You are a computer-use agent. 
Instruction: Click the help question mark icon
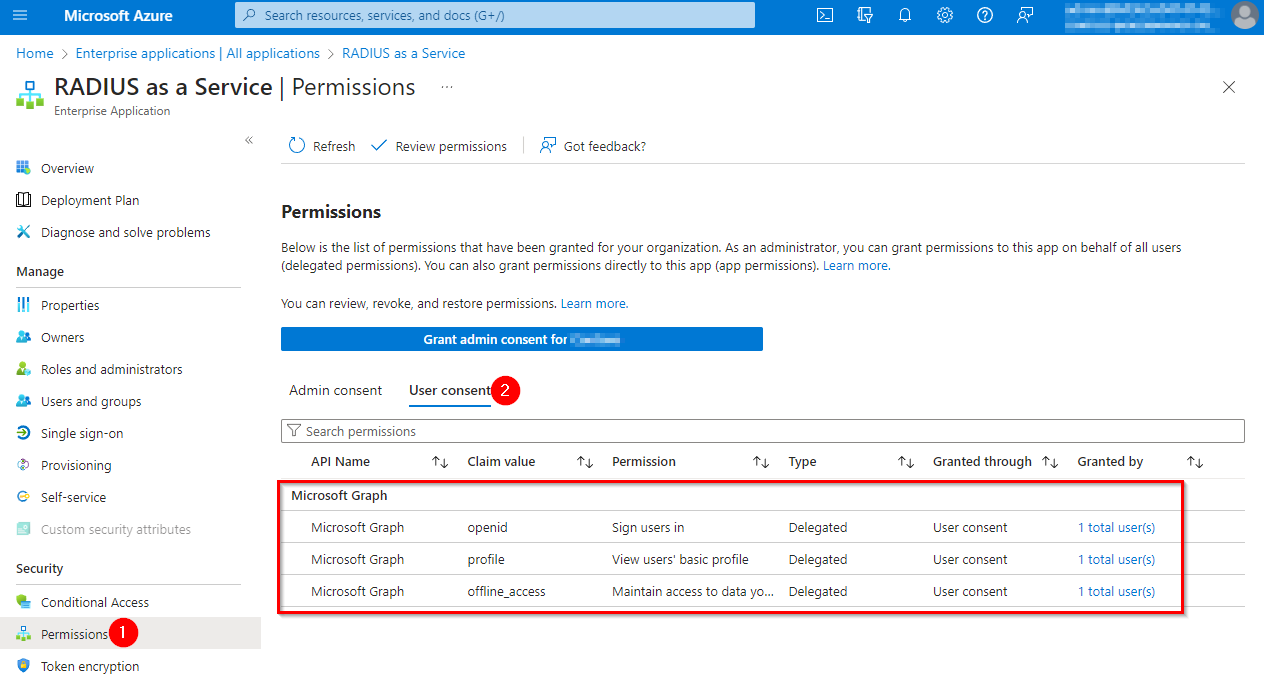pyautogui.click(x=985, y=15)
